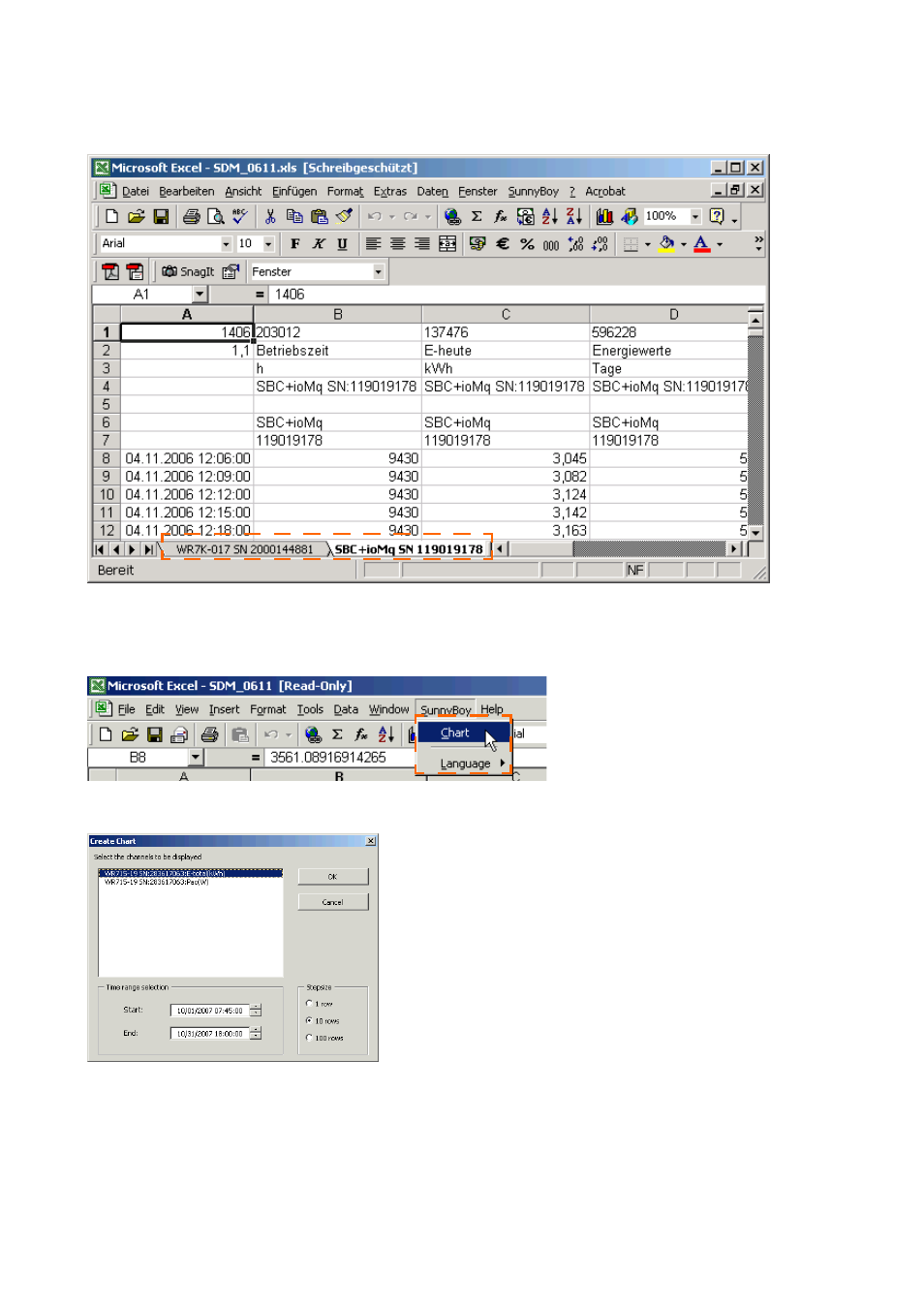924x1309 pixels.
Task: Click the New document icon in the German Excel toolbar
Action: (x=112, y=216)
